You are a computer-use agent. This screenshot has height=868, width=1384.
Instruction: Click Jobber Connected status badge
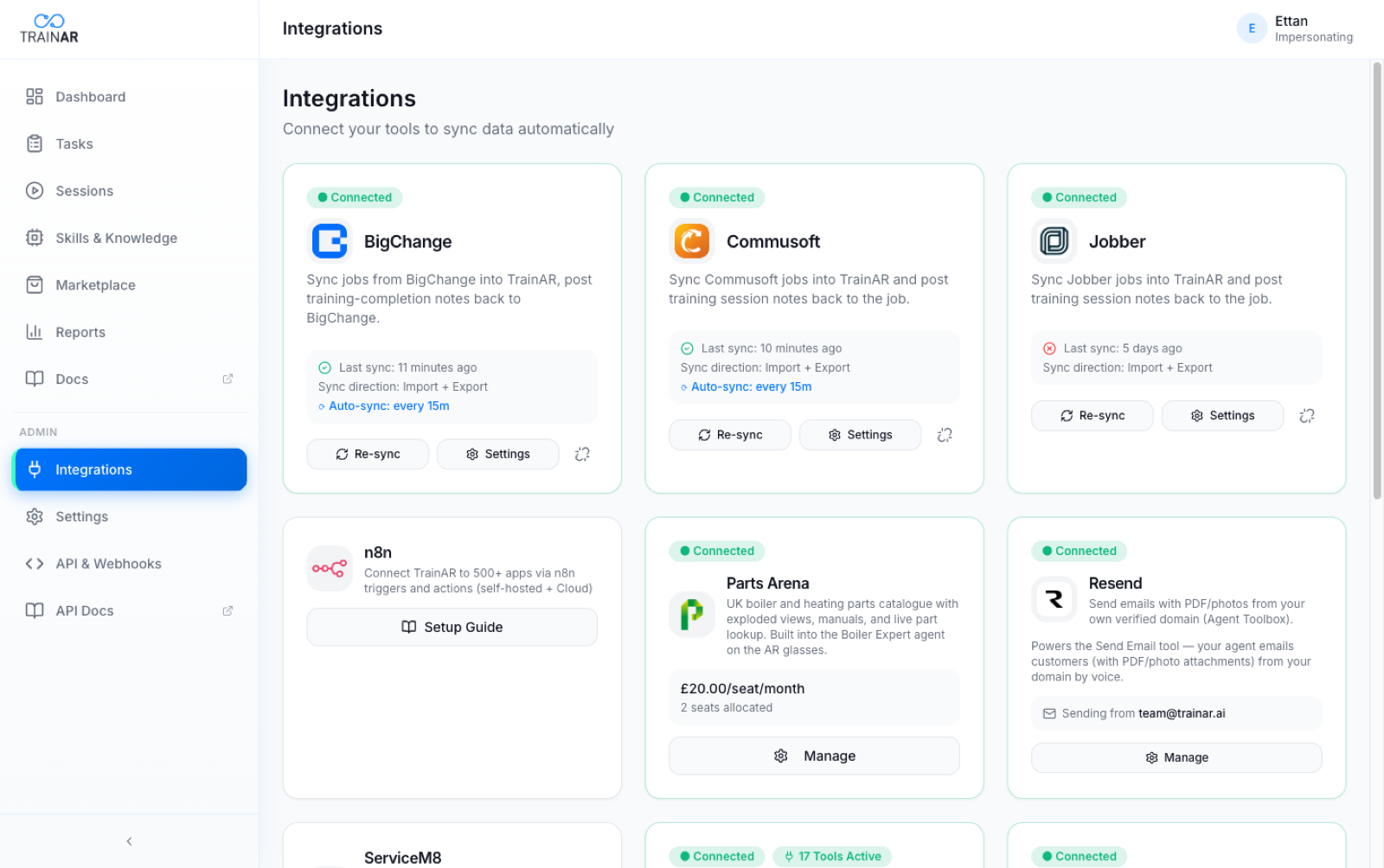(1079, 197)
